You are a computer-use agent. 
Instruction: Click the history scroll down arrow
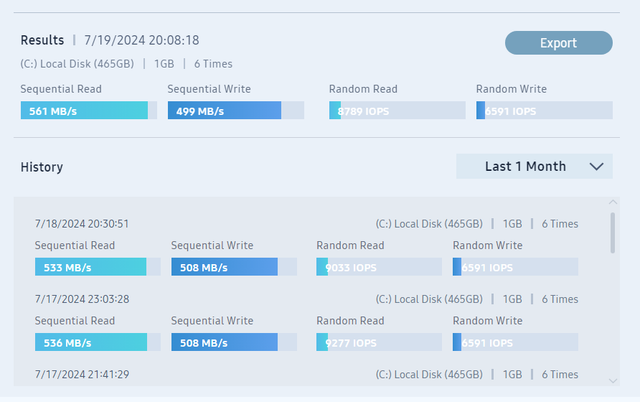tap(613, 381)
